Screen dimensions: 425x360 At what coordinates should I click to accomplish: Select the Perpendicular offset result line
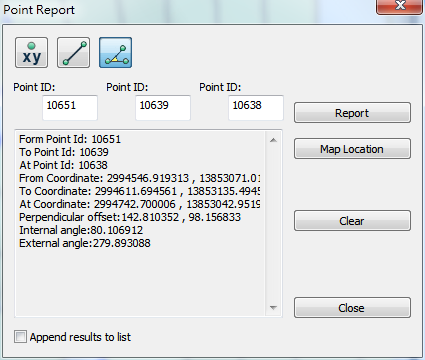click(x=130, y=217)
